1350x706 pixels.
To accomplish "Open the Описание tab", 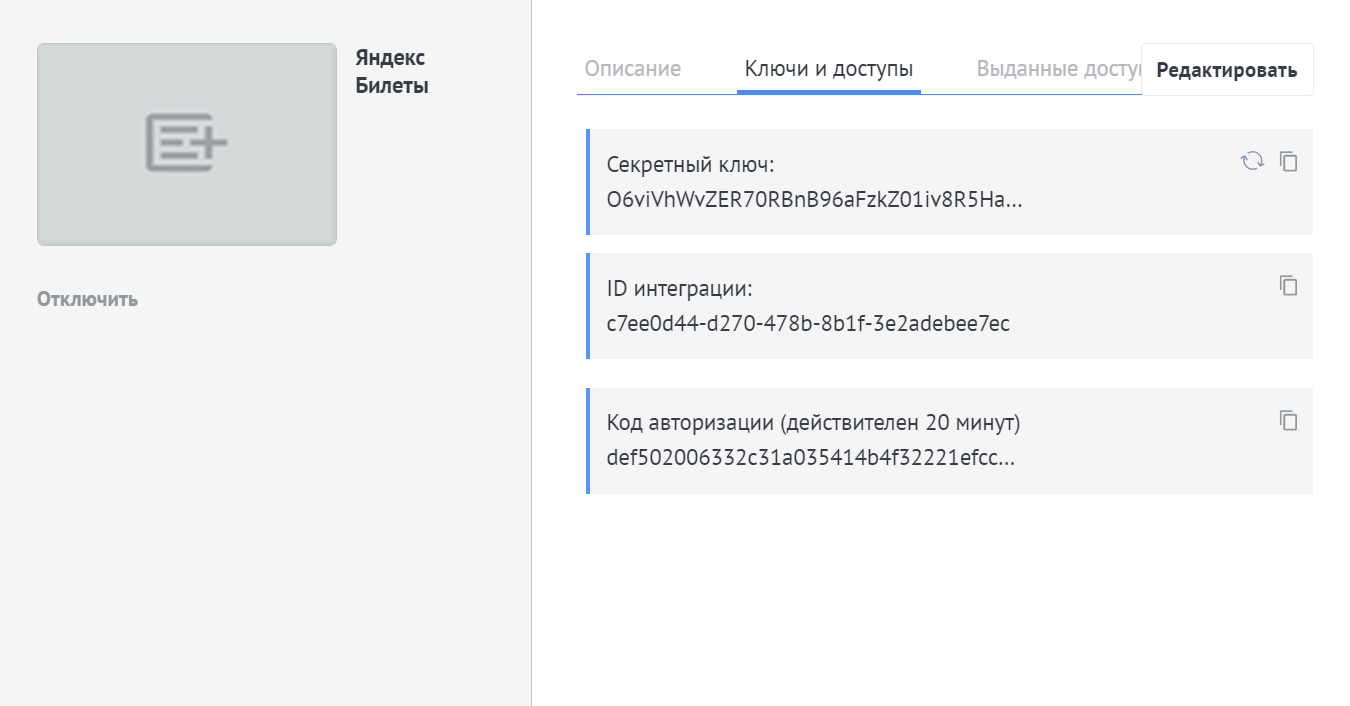I will 632,69.
